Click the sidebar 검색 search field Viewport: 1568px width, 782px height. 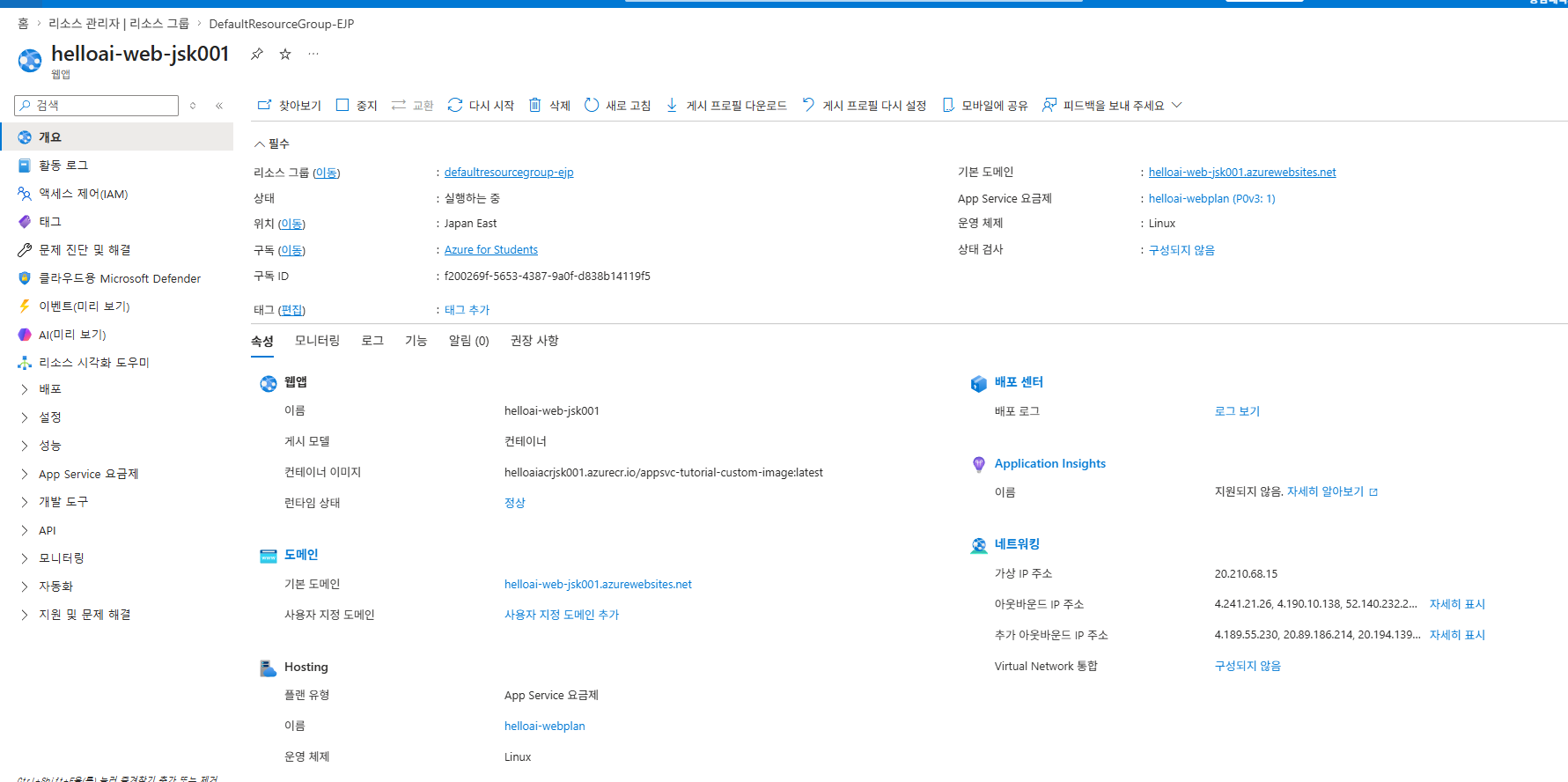pyautogui.click(x=97, y=106)
